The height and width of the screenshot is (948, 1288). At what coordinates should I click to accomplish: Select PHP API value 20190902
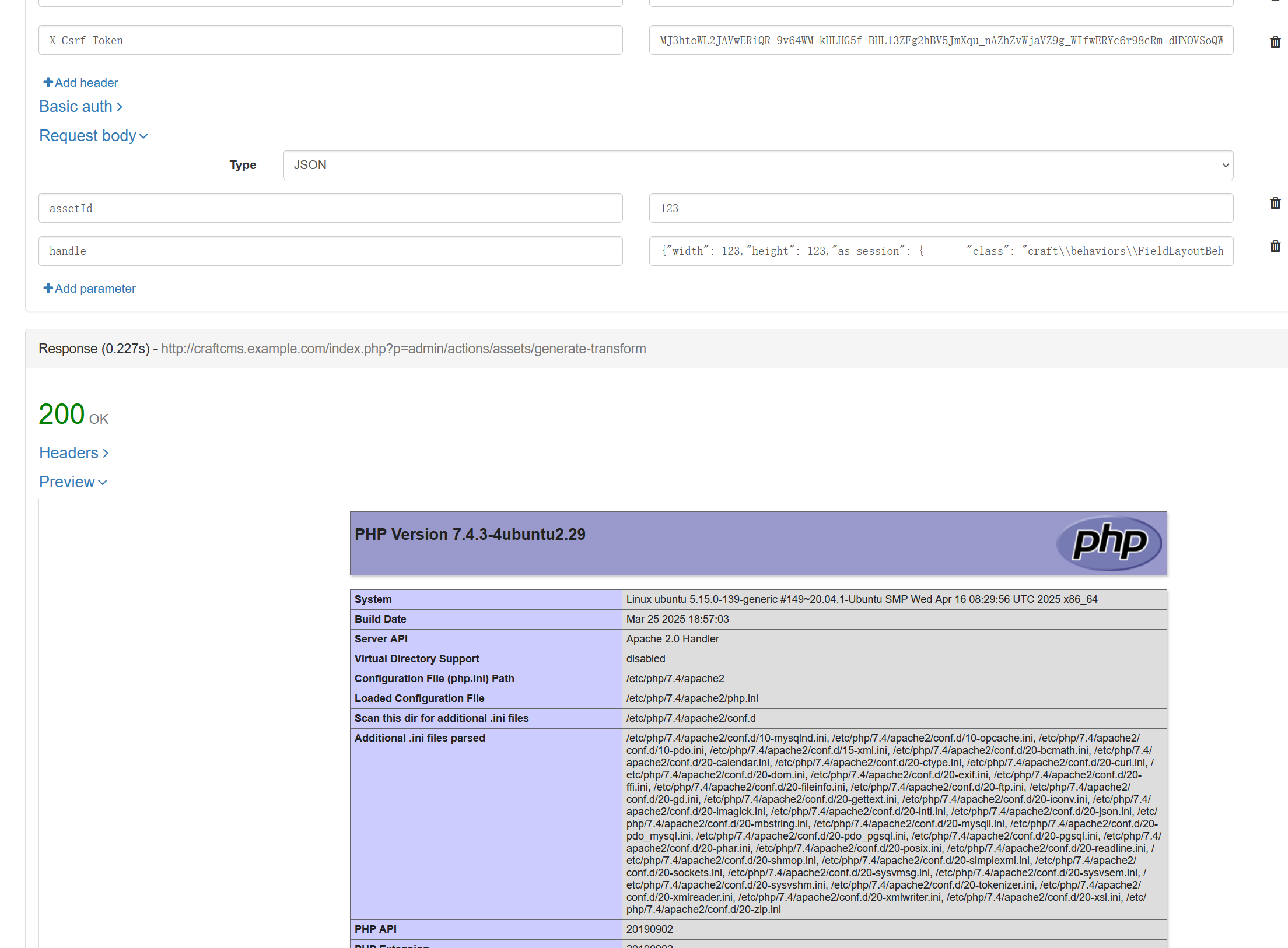coord(650,929)
